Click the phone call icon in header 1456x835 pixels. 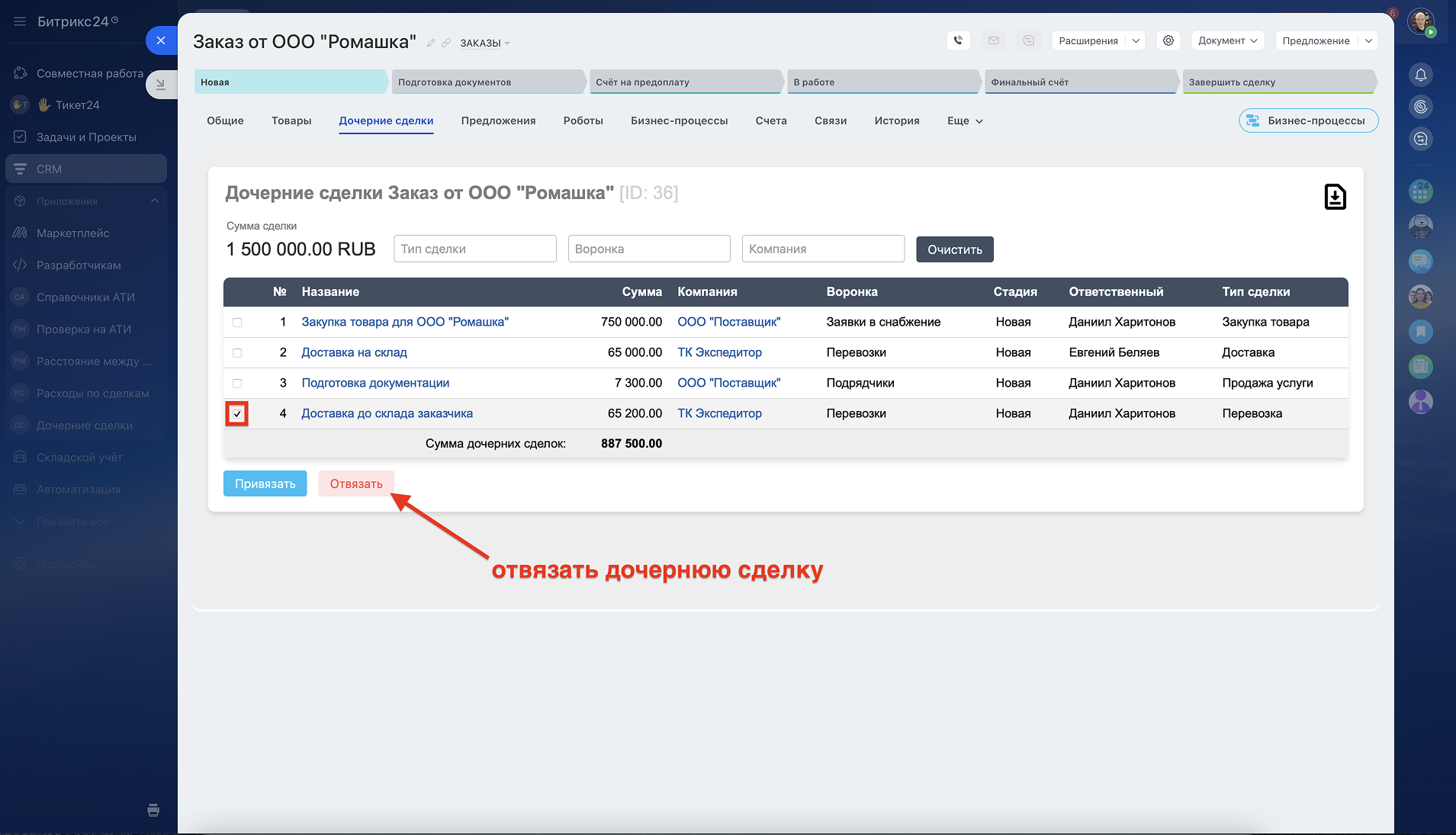(x=958, y=40)
